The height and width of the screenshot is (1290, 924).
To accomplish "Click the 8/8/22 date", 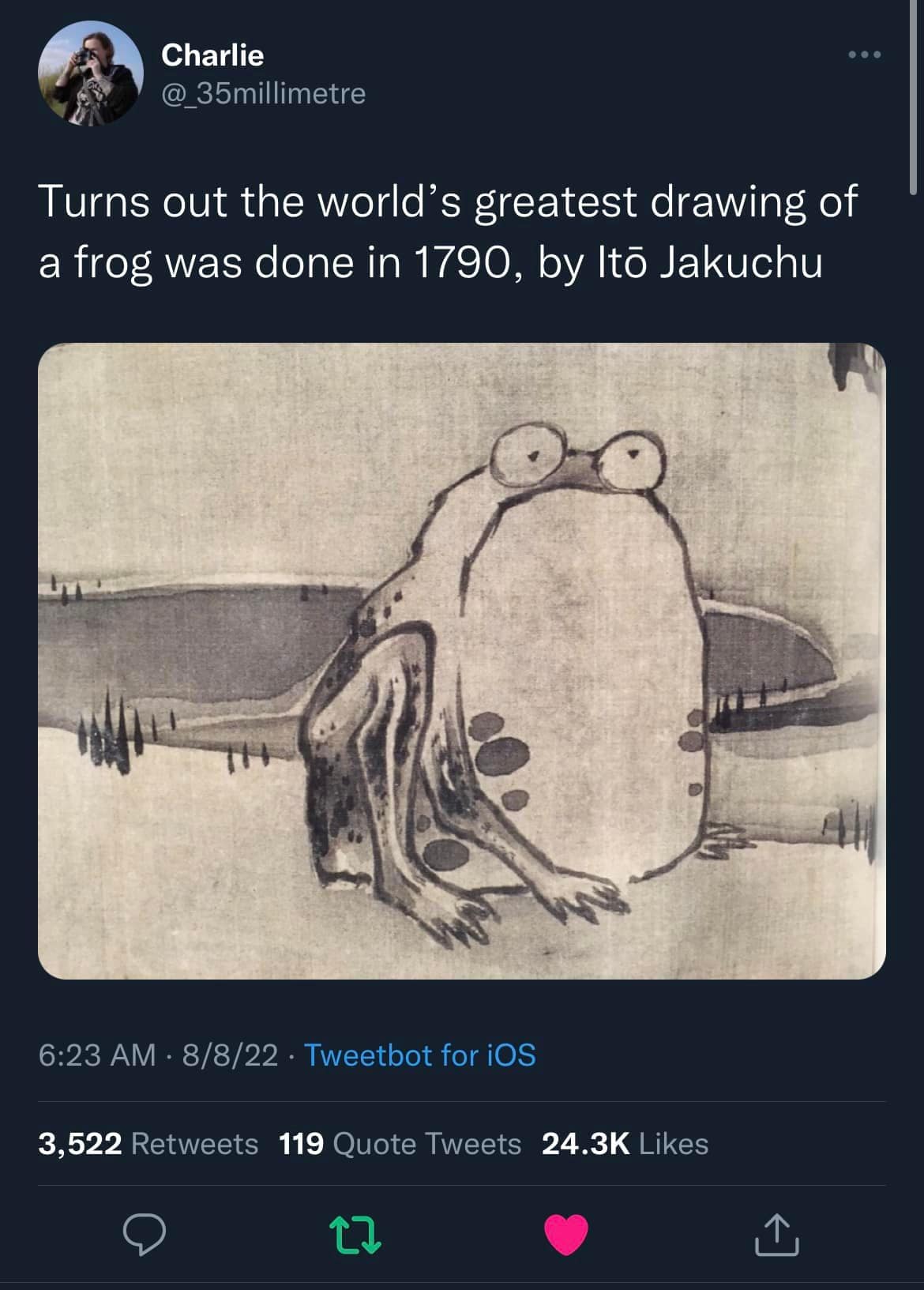I will [x=230, y=1055].
